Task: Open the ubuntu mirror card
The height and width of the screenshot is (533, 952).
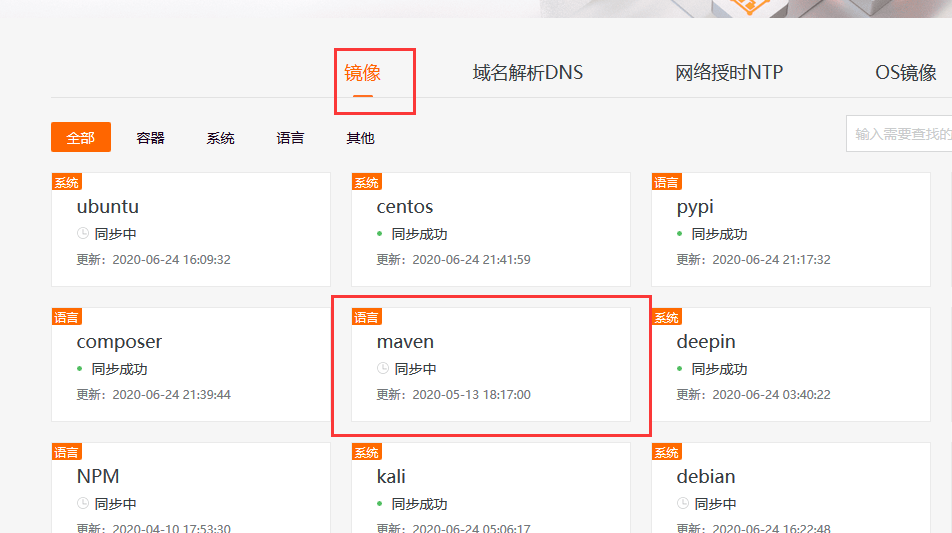Action: pyautogui.click(x=191, y=229)
